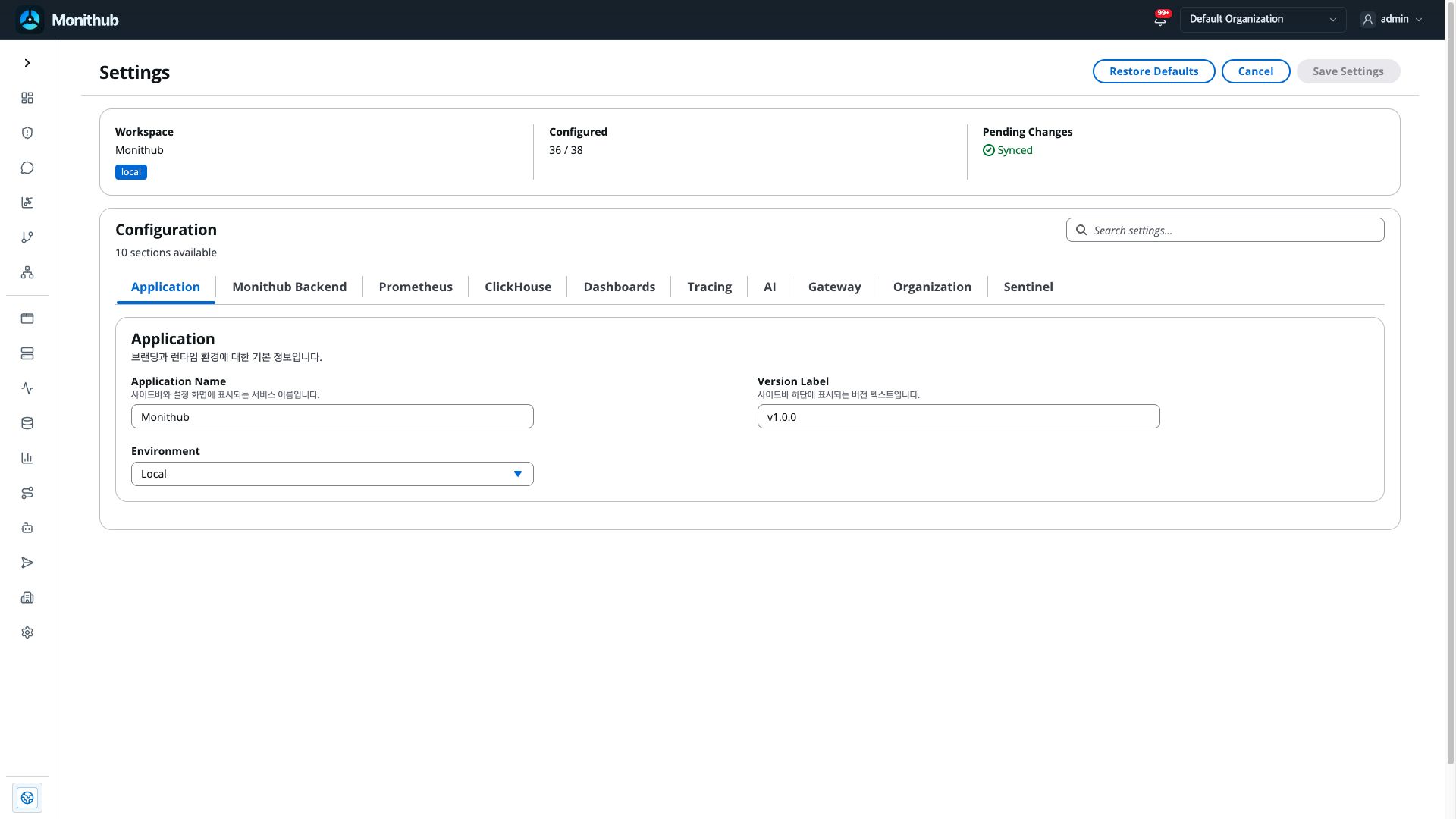Click the notifications bell with 99+ badge
1456x819 pixels.
[1160, 20]
